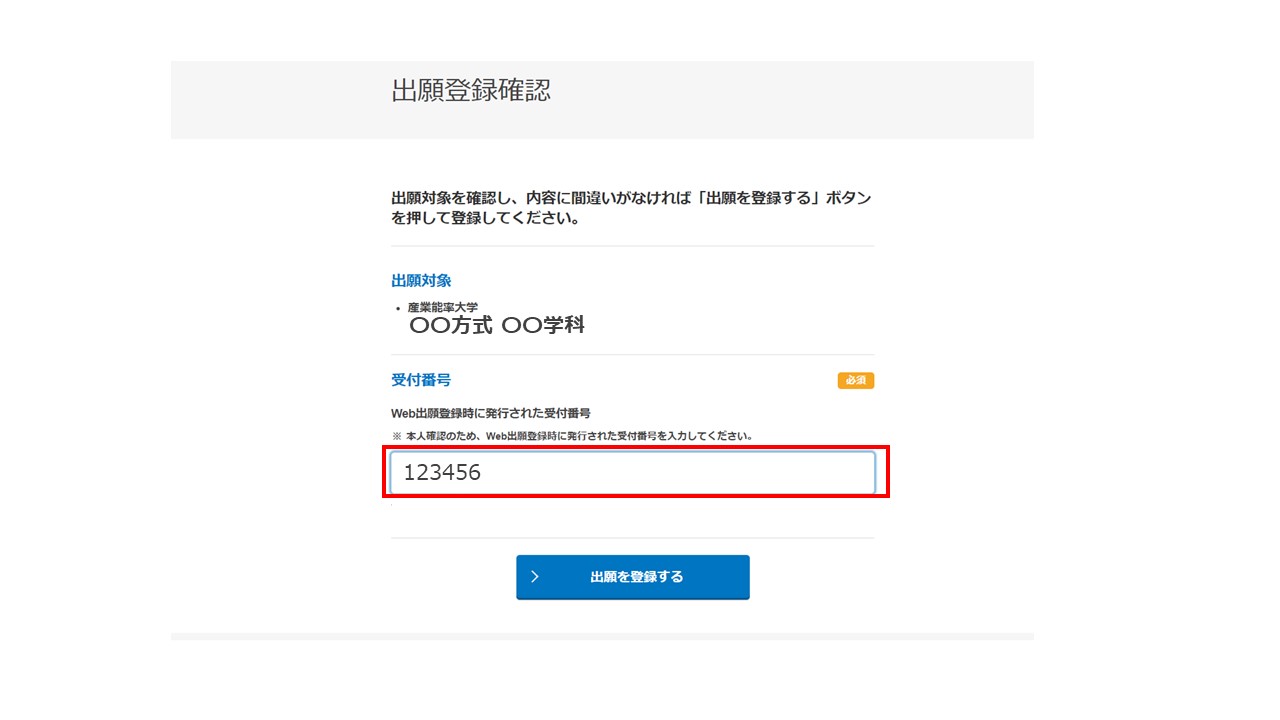Click the 〇〇学科 department name
Screen dimensions: 1280x720
(543, 325)
